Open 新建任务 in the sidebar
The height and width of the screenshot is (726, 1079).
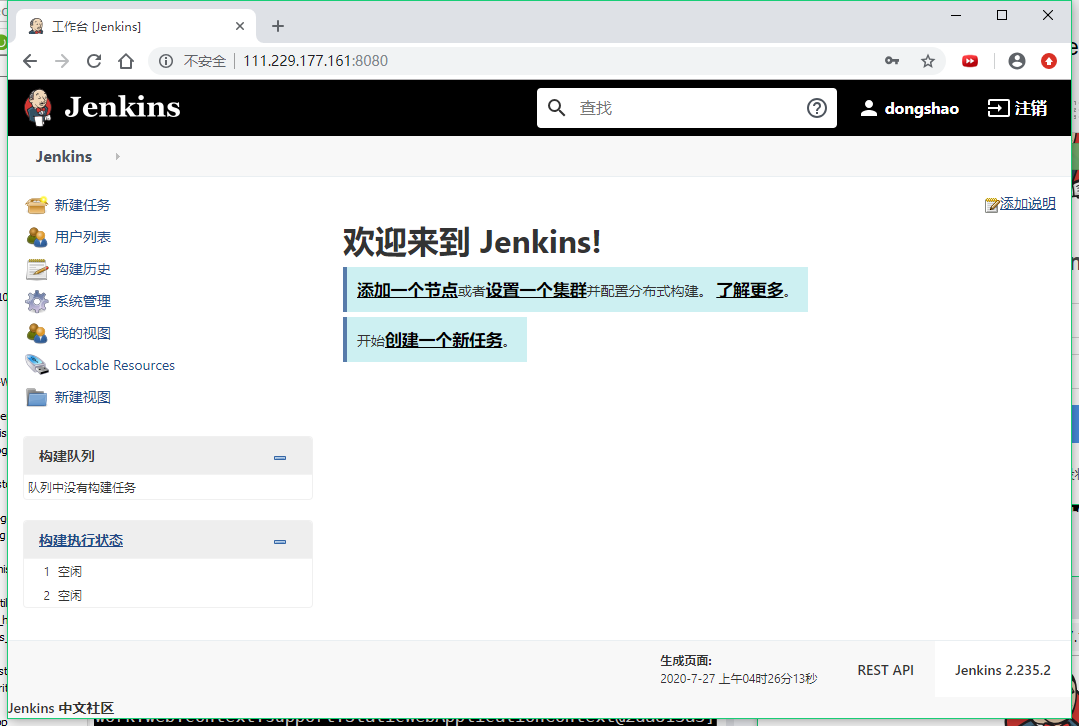(x=83, y=205)
